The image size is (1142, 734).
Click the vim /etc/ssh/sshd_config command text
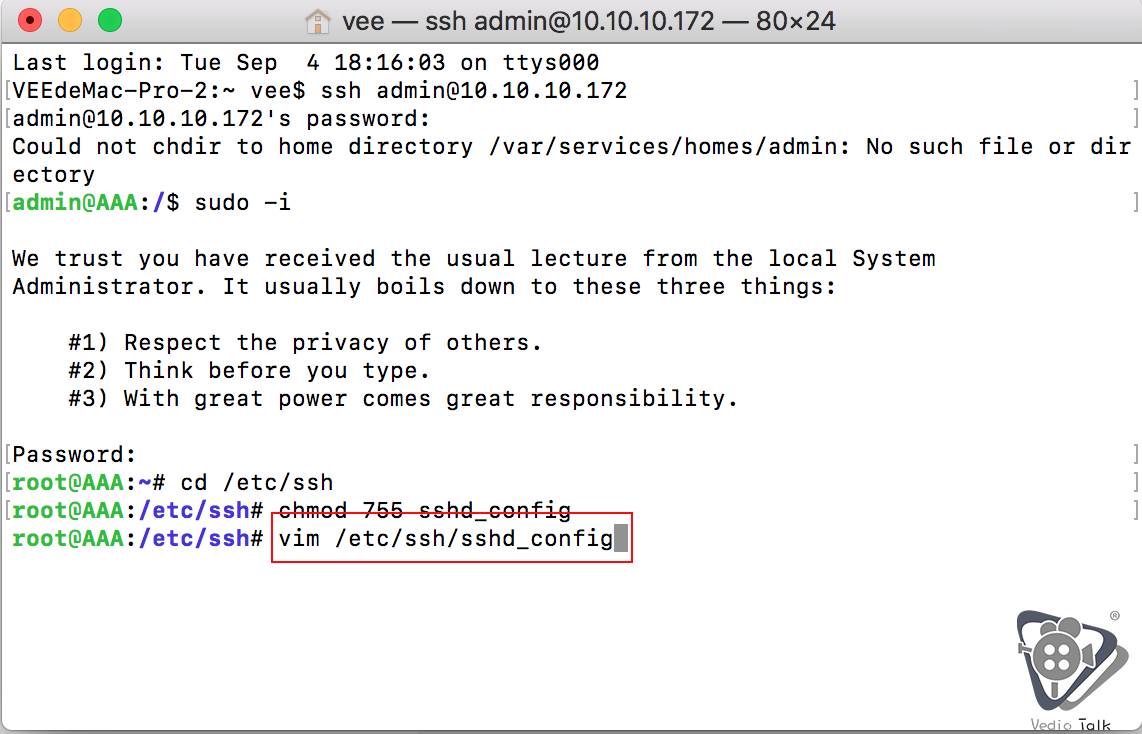tap(446, 539)
